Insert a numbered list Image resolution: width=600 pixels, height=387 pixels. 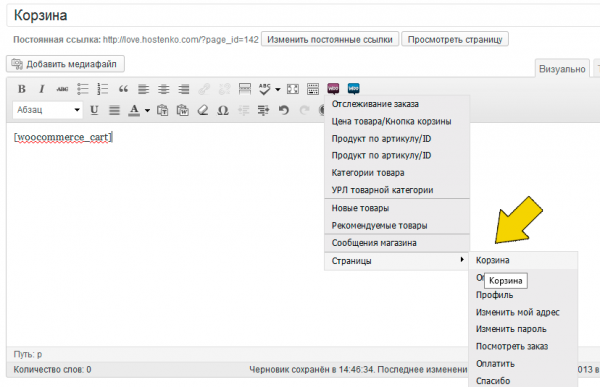click(x=103, y=89)
